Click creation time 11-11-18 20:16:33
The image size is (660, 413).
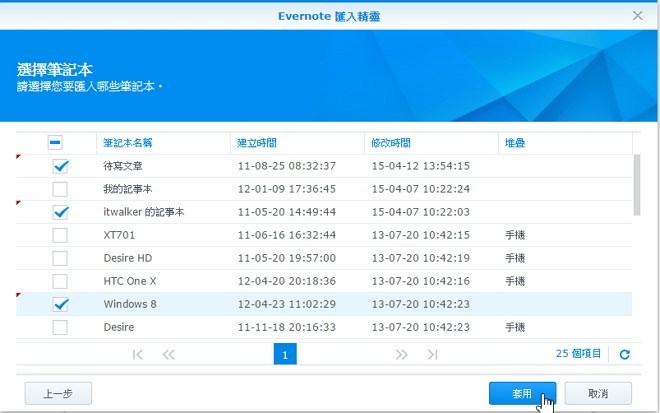(x=287, y=327)
